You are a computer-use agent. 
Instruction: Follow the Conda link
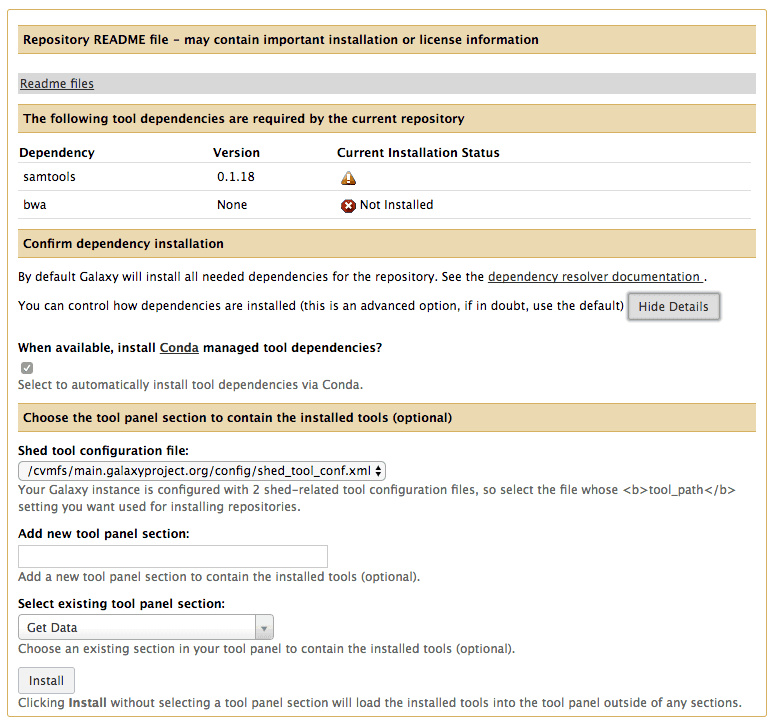[x=179, y=348]
